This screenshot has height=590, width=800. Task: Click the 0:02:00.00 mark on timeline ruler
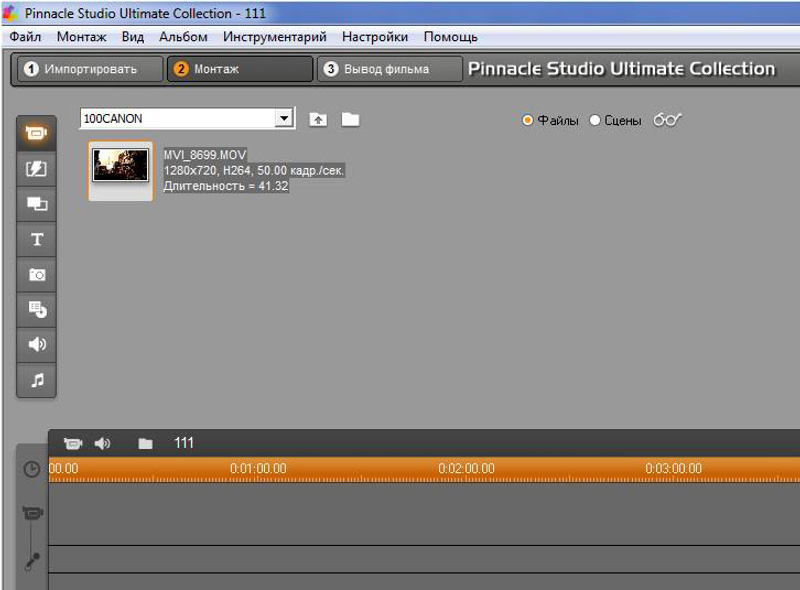pos(466,468)
